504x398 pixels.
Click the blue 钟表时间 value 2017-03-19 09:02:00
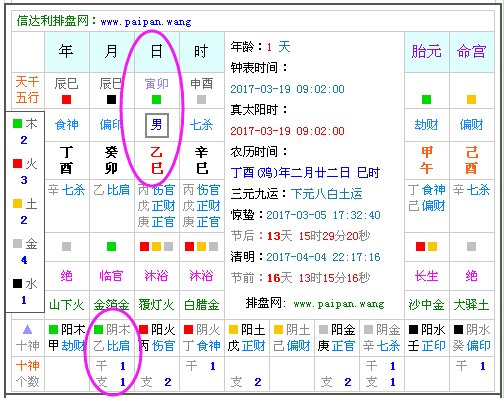coord(287,89)
